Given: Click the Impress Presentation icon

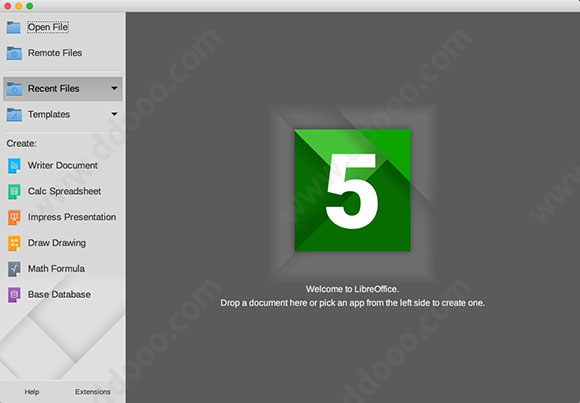Looking at the screenshot, I should point(14,217).
